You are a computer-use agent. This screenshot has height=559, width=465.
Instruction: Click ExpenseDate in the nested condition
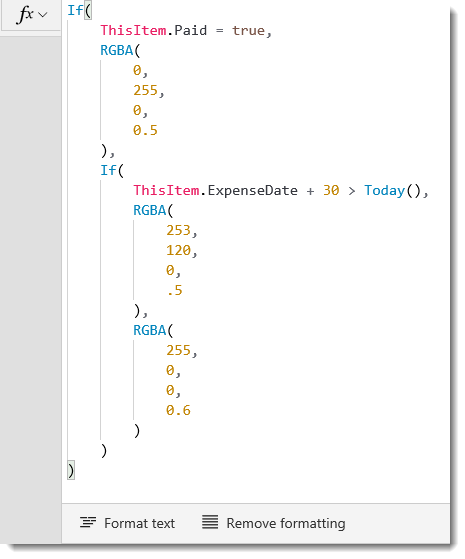click(252, 190)
